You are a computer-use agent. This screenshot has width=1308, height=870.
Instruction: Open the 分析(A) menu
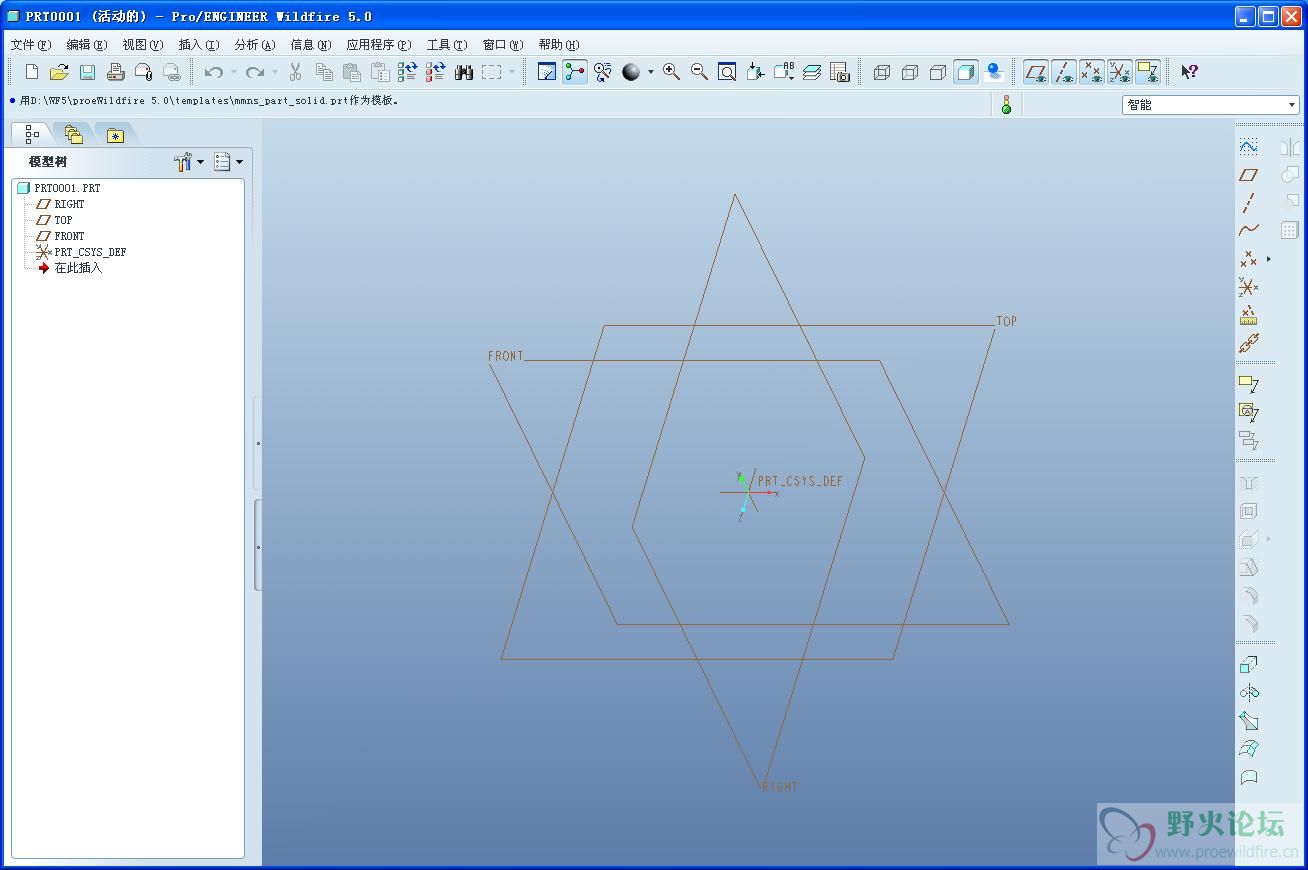254,45
